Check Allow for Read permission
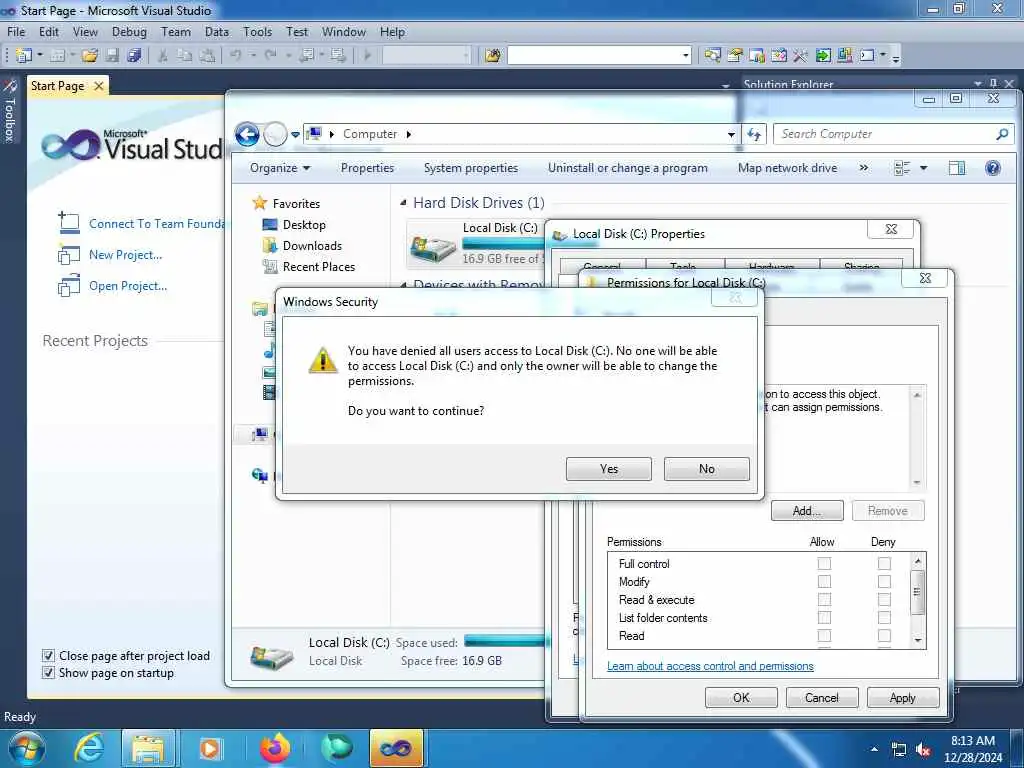Viewport: 1024px width, 768px height. (824, 635)
